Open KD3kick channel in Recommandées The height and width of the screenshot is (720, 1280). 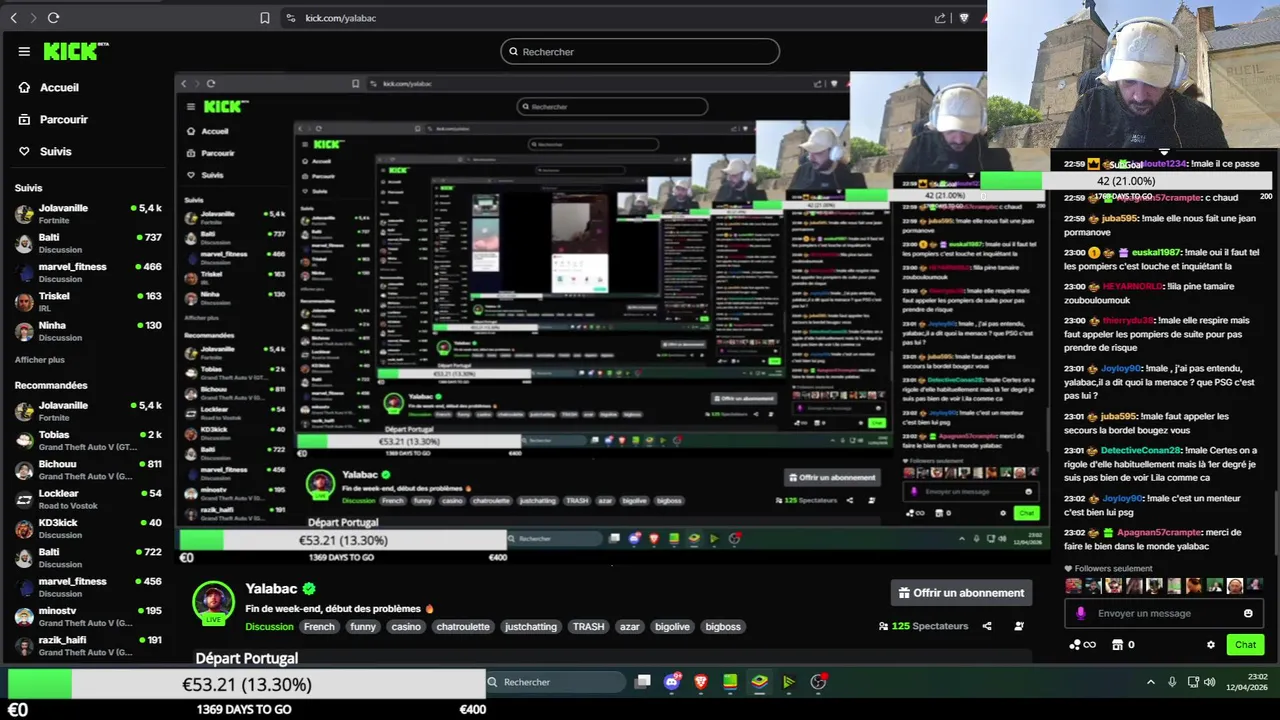88,528
